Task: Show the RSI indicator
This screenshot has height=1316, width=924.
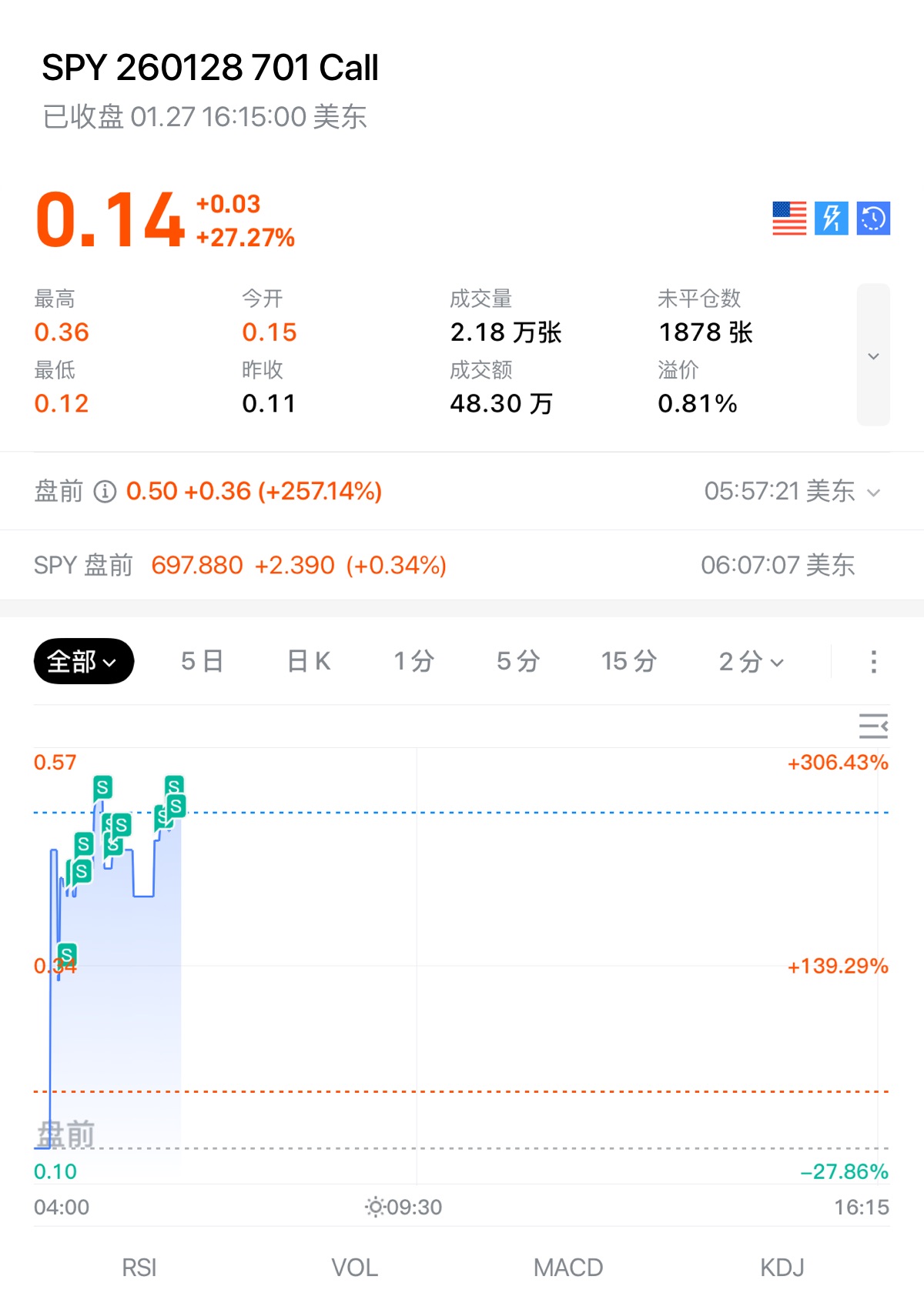Action: [x=139, y=1268]
